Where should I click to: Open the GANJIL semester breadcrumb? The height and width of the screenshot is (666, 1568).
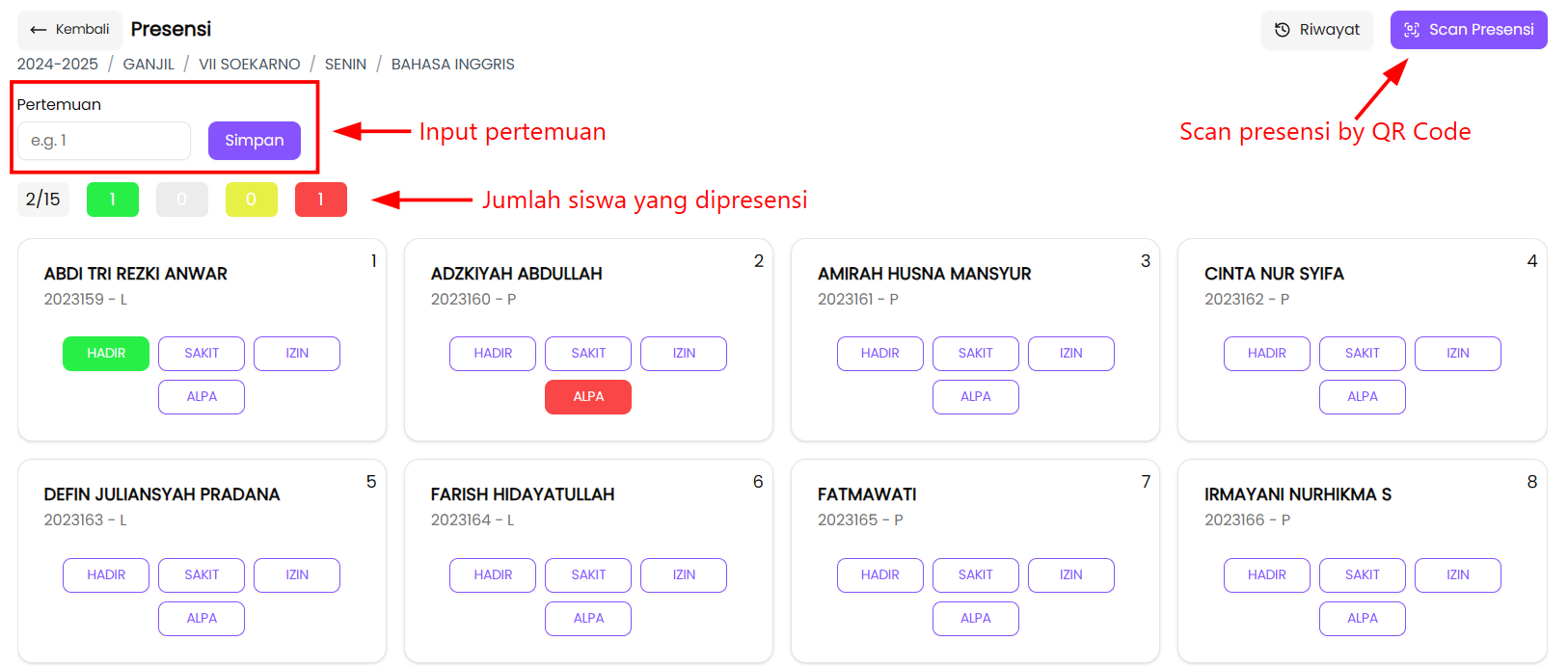pos(149,64)
